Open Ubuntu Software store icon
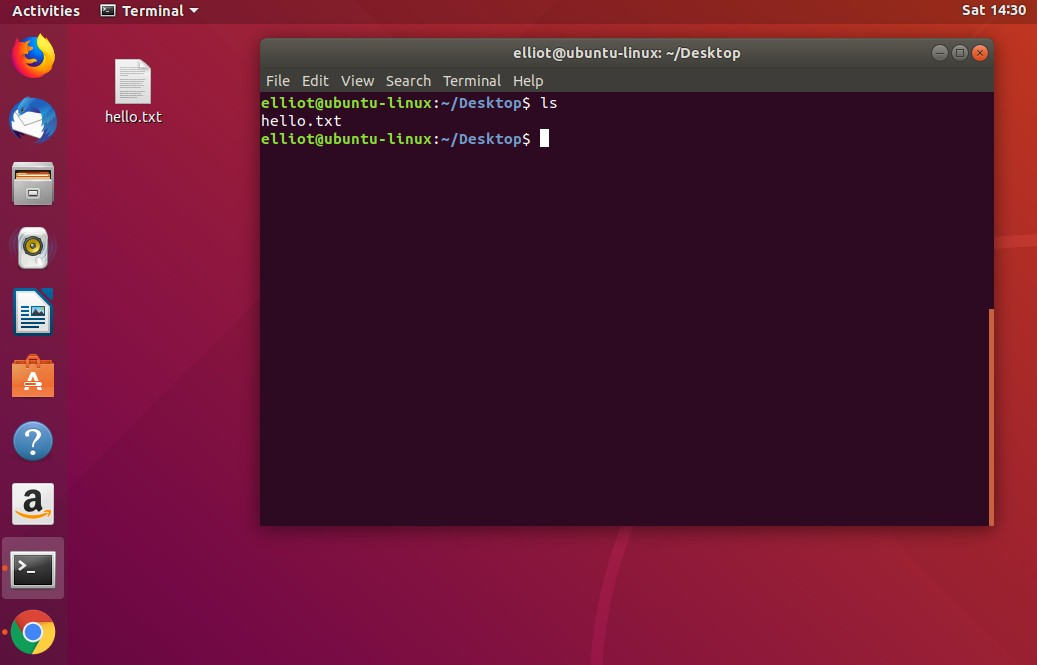Screen dimensions: 1037x665 [x=33, y=376]
